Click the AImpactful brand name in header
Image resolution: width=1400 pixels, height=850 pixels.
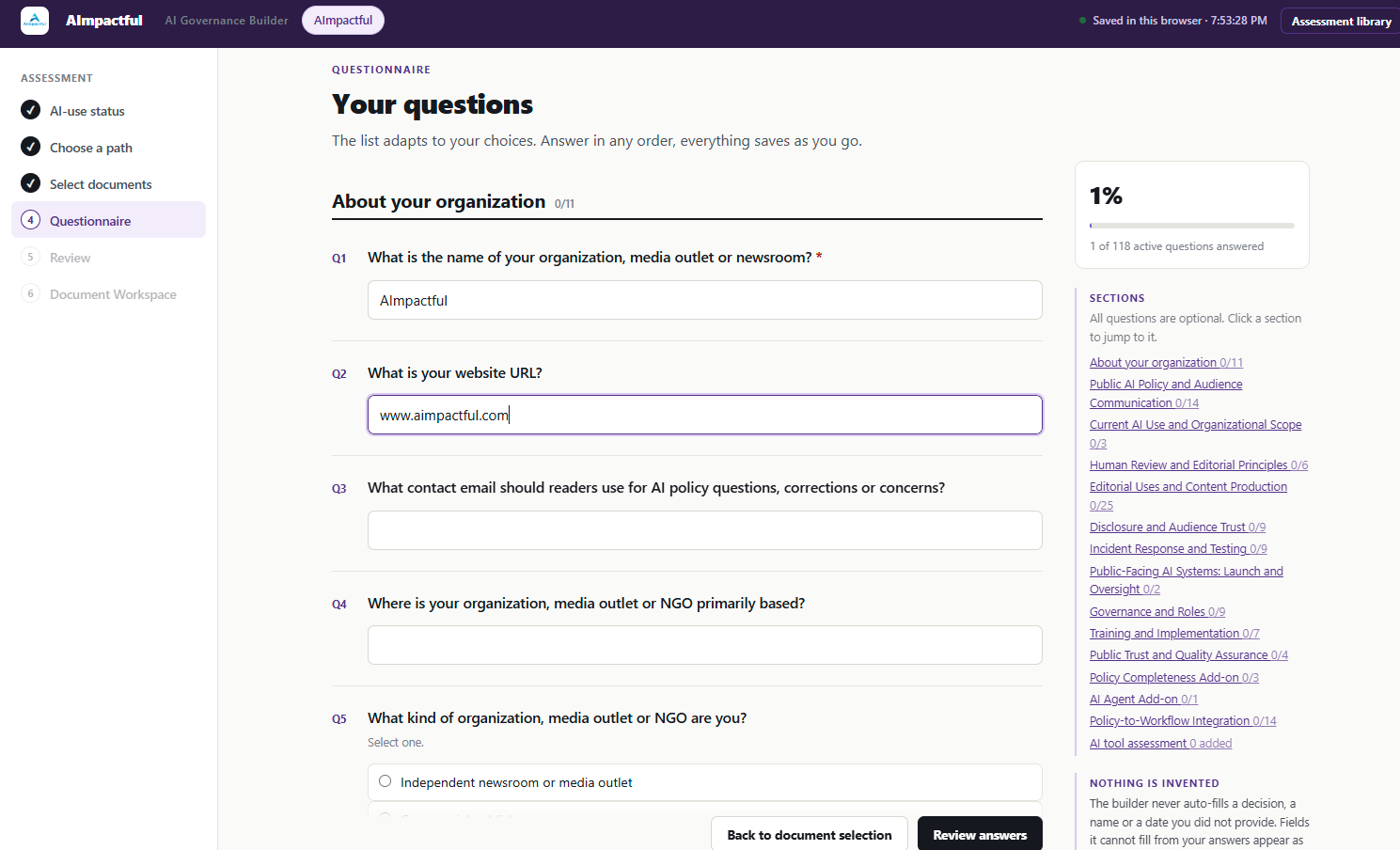point(104,21)
